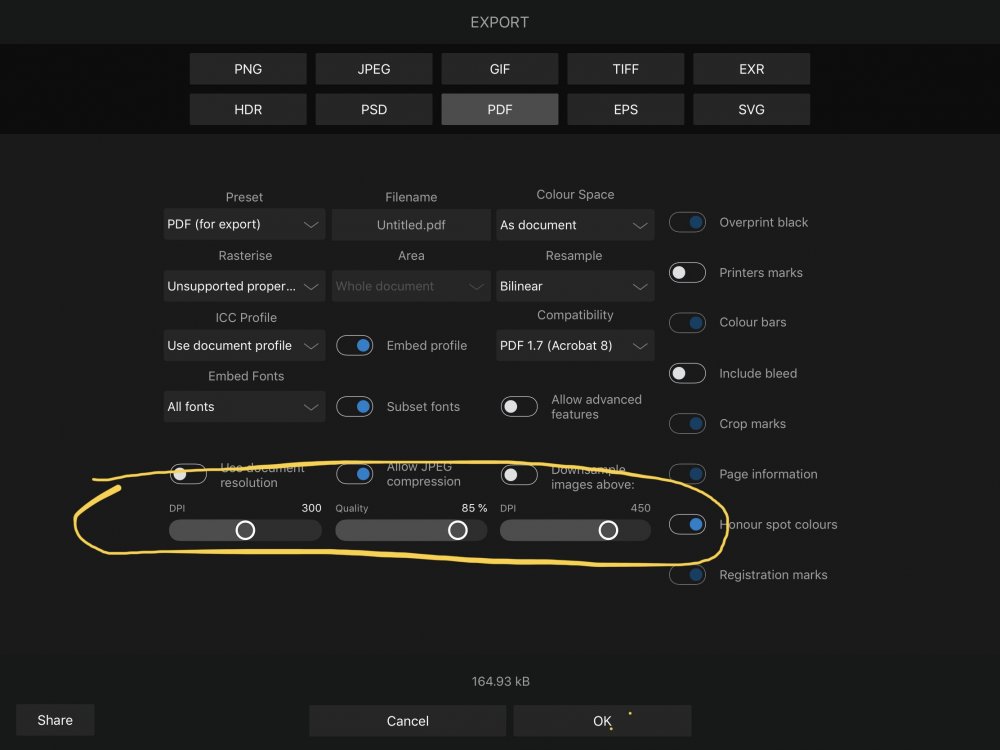Toggle Subset fonts switch
This screenshot has height=750, width=1000.
click(354, 406)
